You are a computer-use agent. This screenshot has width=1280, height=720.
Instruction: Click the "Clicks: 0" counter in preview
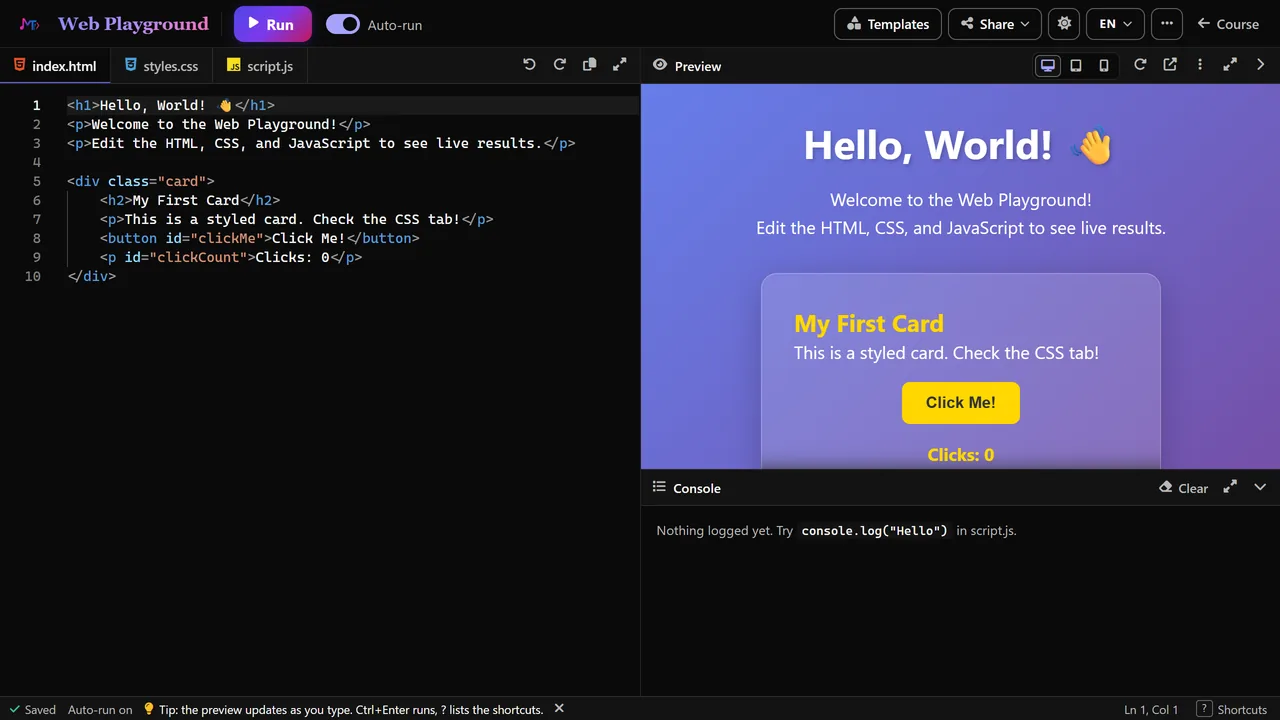pos(961,455)
